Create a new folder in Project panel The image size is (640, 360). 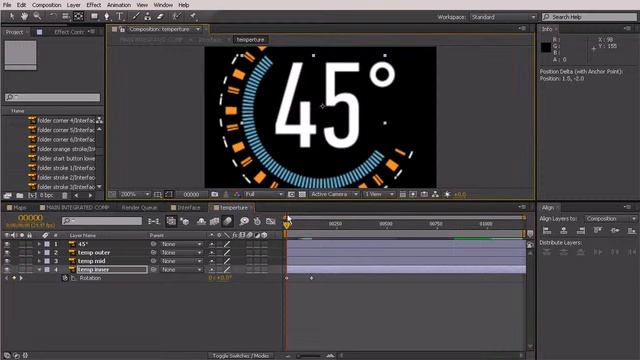[x=20, y=196]
